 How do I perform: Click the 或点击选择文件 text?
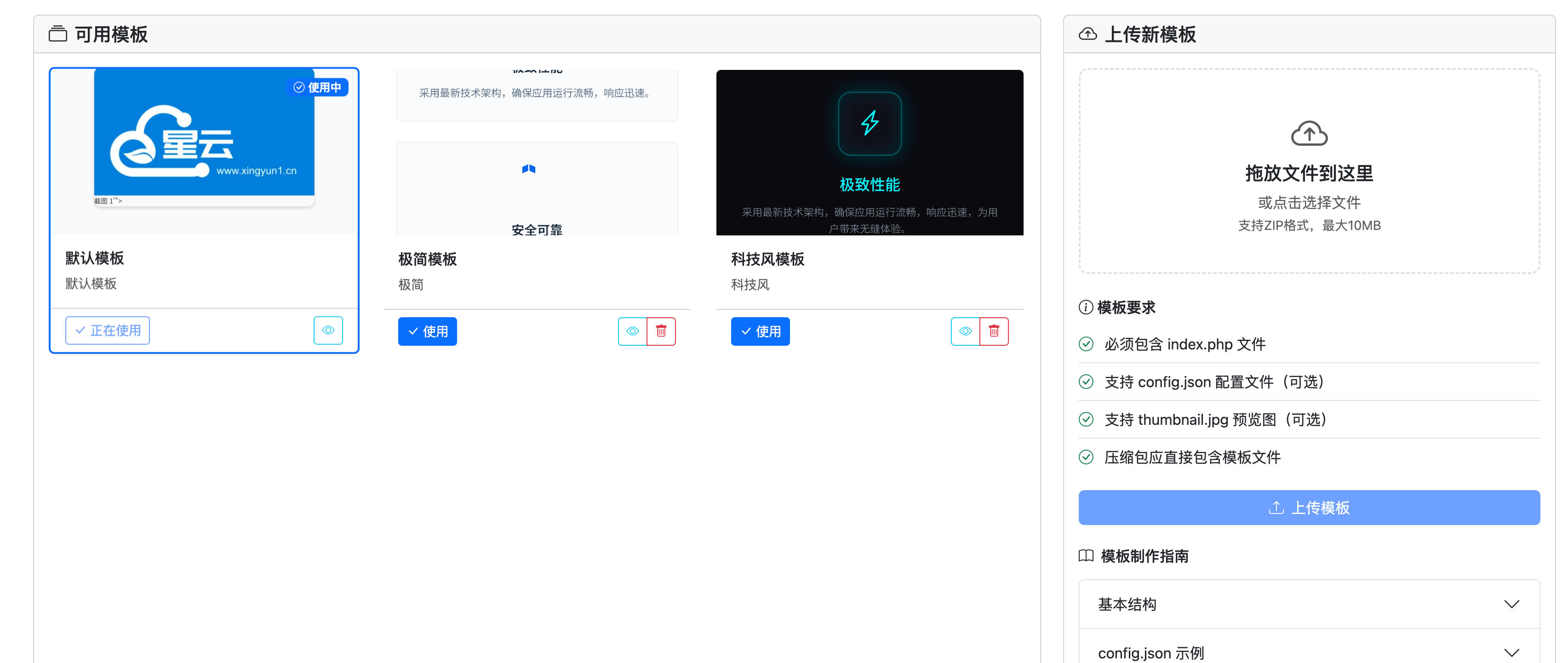[x=1309, y=202]
